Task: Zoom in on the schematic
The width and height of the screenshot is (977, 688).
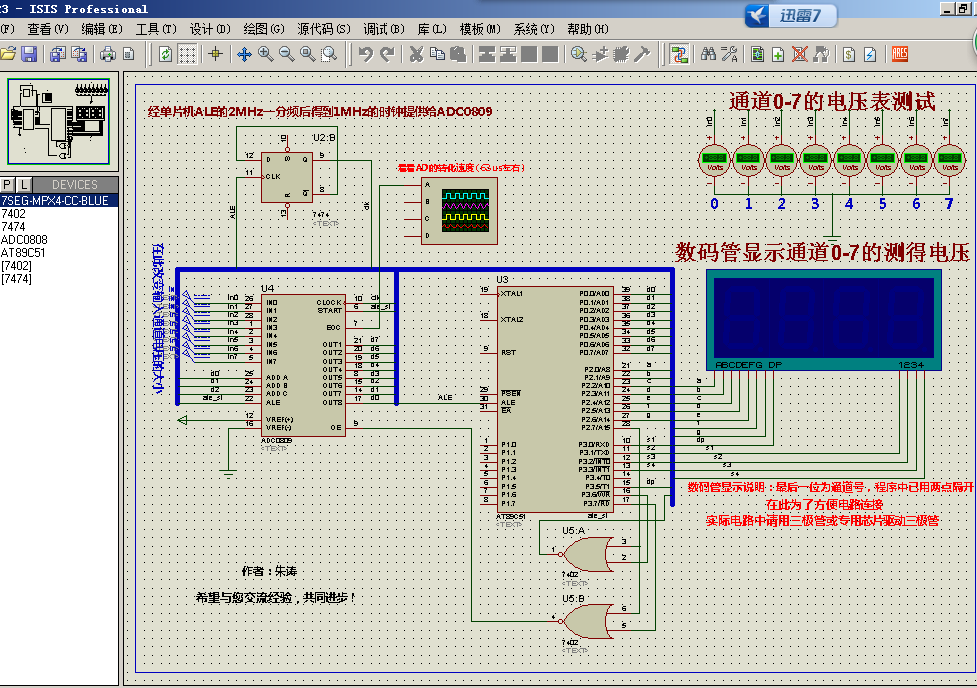Action: point(265,54)
